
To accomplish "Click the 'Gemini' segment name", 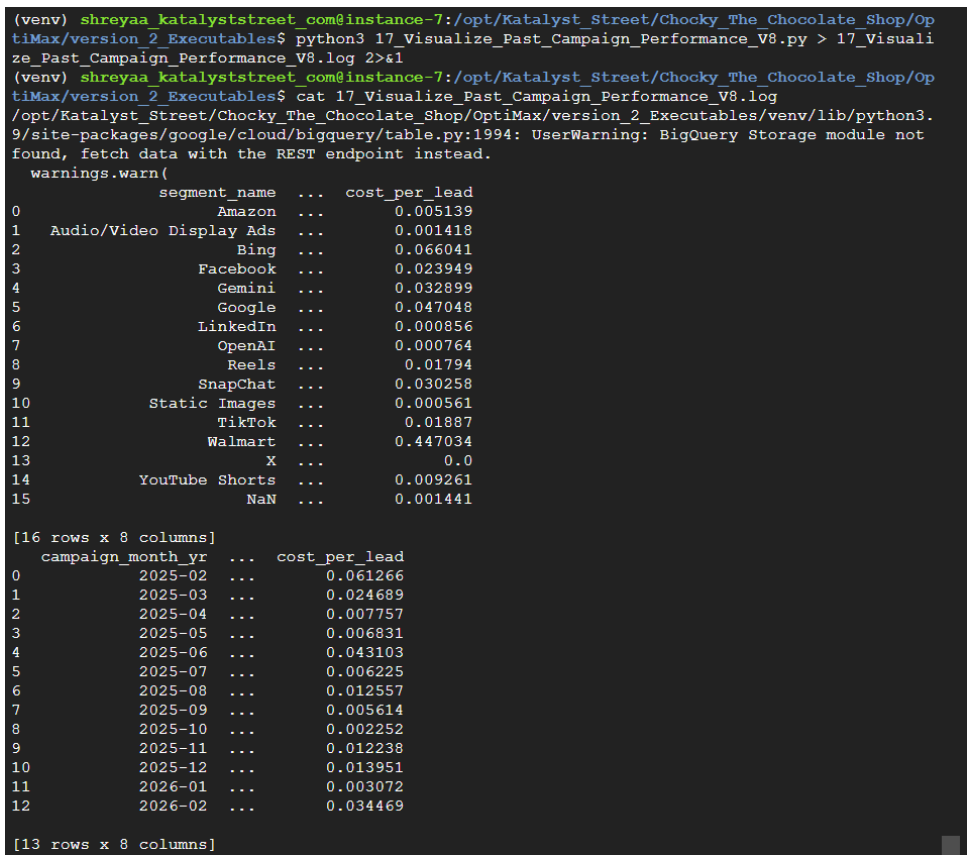I will coord(246,288).
